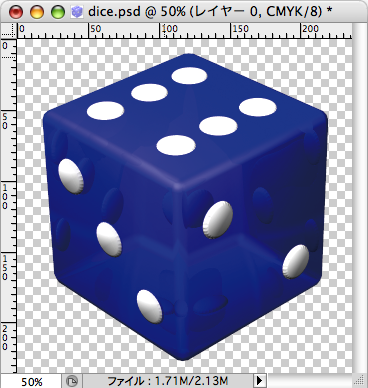Click the ruler origin corner box
368x388 pixels.
pyautogui.click(x=8, y=31)
